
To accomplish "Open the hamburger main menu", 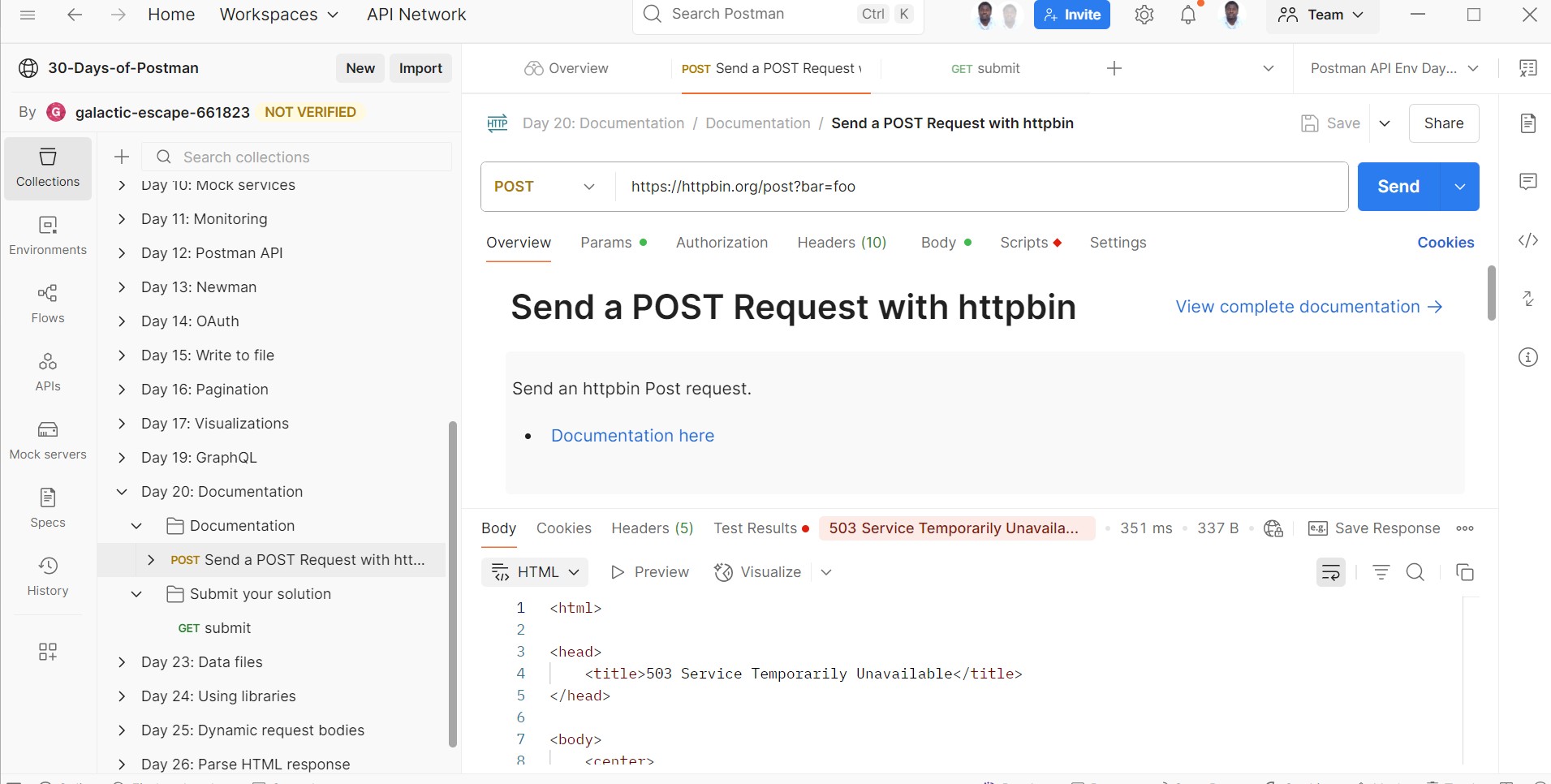I will [28, 15].
